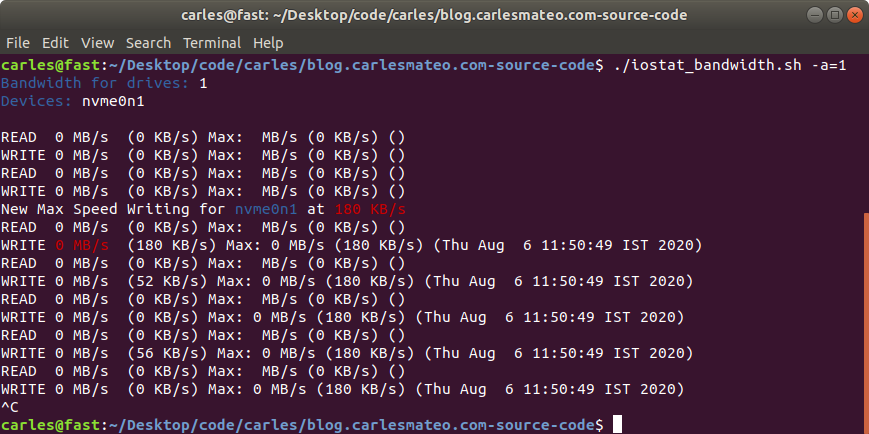Image resolution: width=869 pixels, height=434 pixels.
Task: Click the orange terminal scrollbar thumb
Action: click(x=866, y=323)
